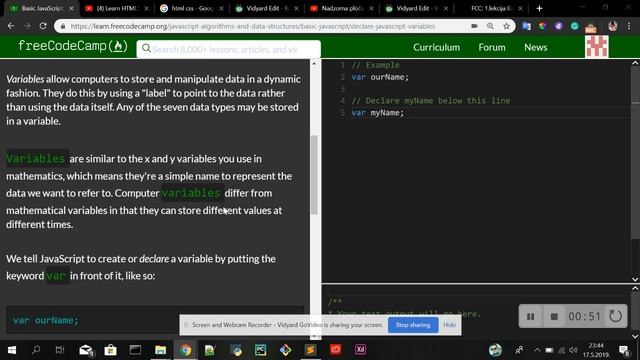Viewport: 640px width, 360px height.
Task: Open the purple circular extension icon
Action: coord(558,26)
